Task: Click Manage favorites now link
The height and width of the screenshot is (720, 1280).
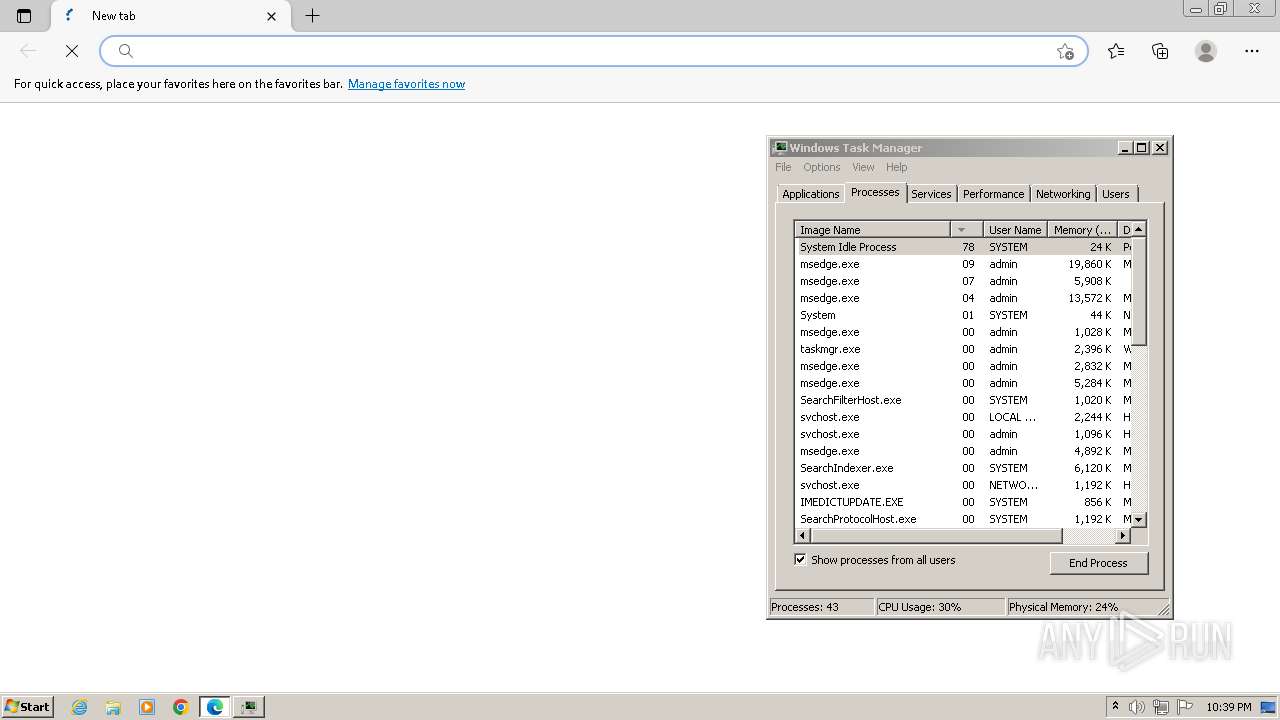Action: [406, 84]
